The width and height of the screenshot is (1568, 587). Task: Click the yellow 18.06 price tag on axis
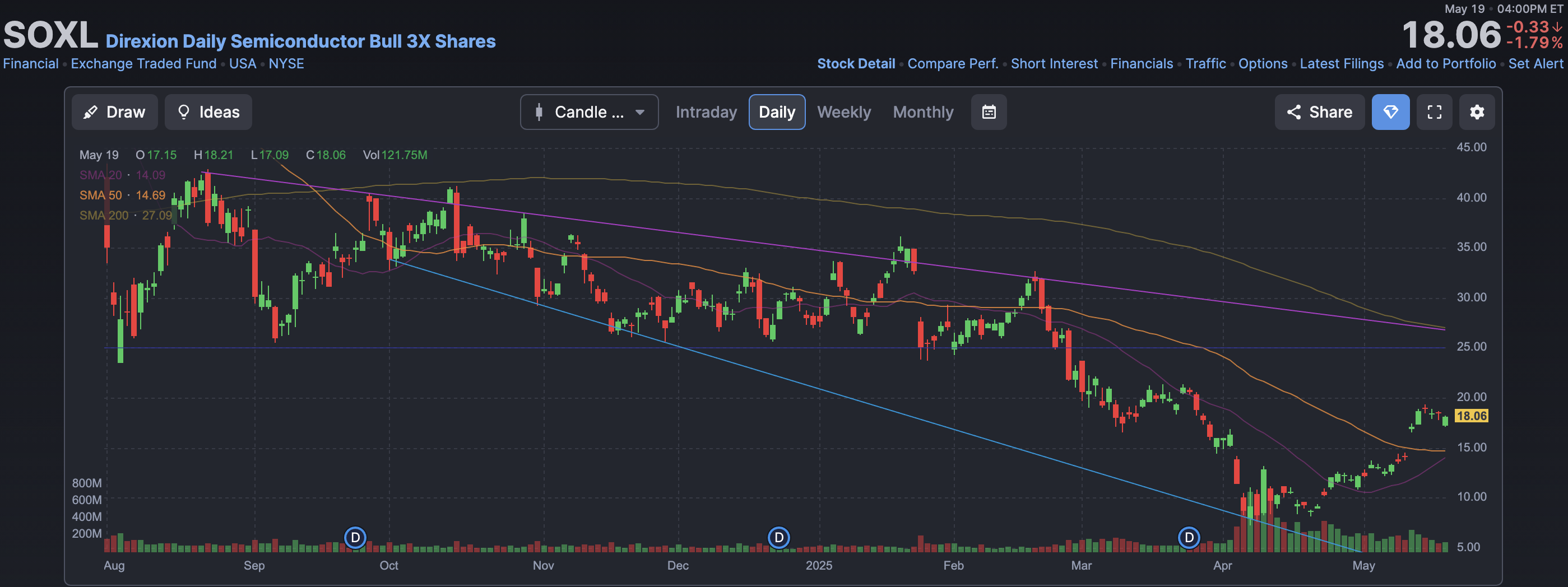1471,416
